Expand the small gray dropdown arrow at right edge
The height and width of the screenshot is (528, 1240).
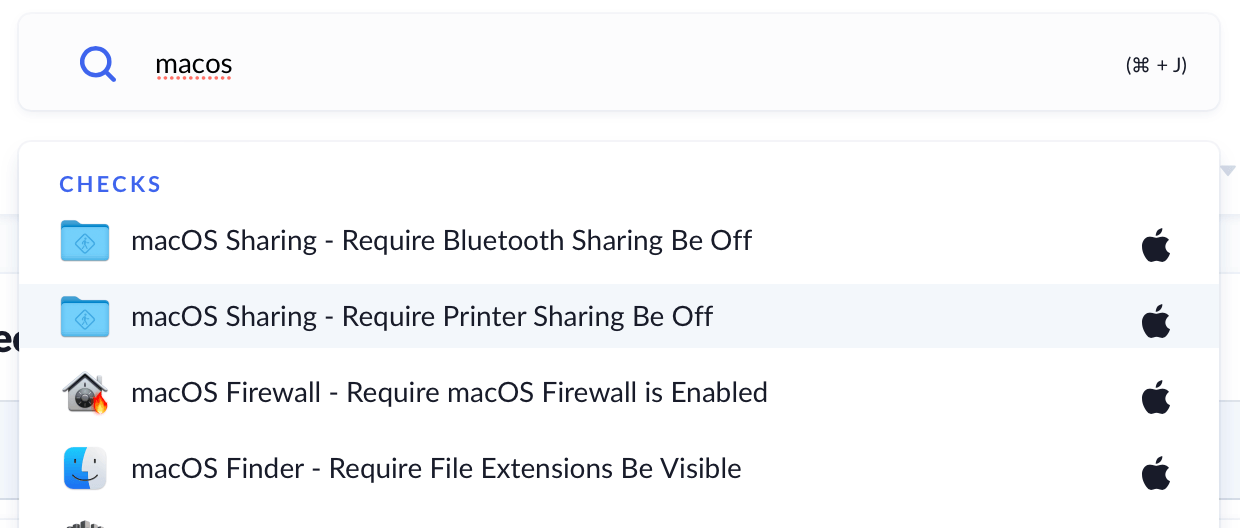[1228, 170]
